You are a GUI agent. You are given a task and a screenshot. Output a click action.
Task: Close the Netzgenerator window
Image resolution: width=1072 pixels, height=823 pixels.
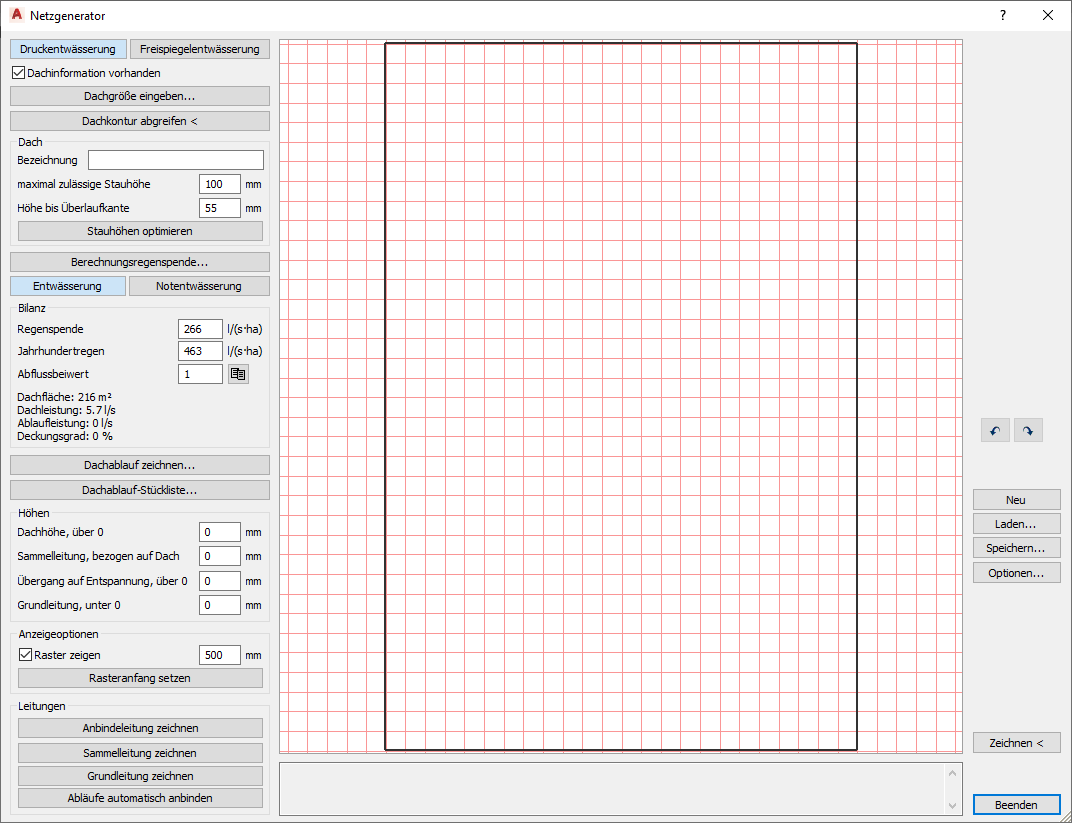click(1047, 15)
